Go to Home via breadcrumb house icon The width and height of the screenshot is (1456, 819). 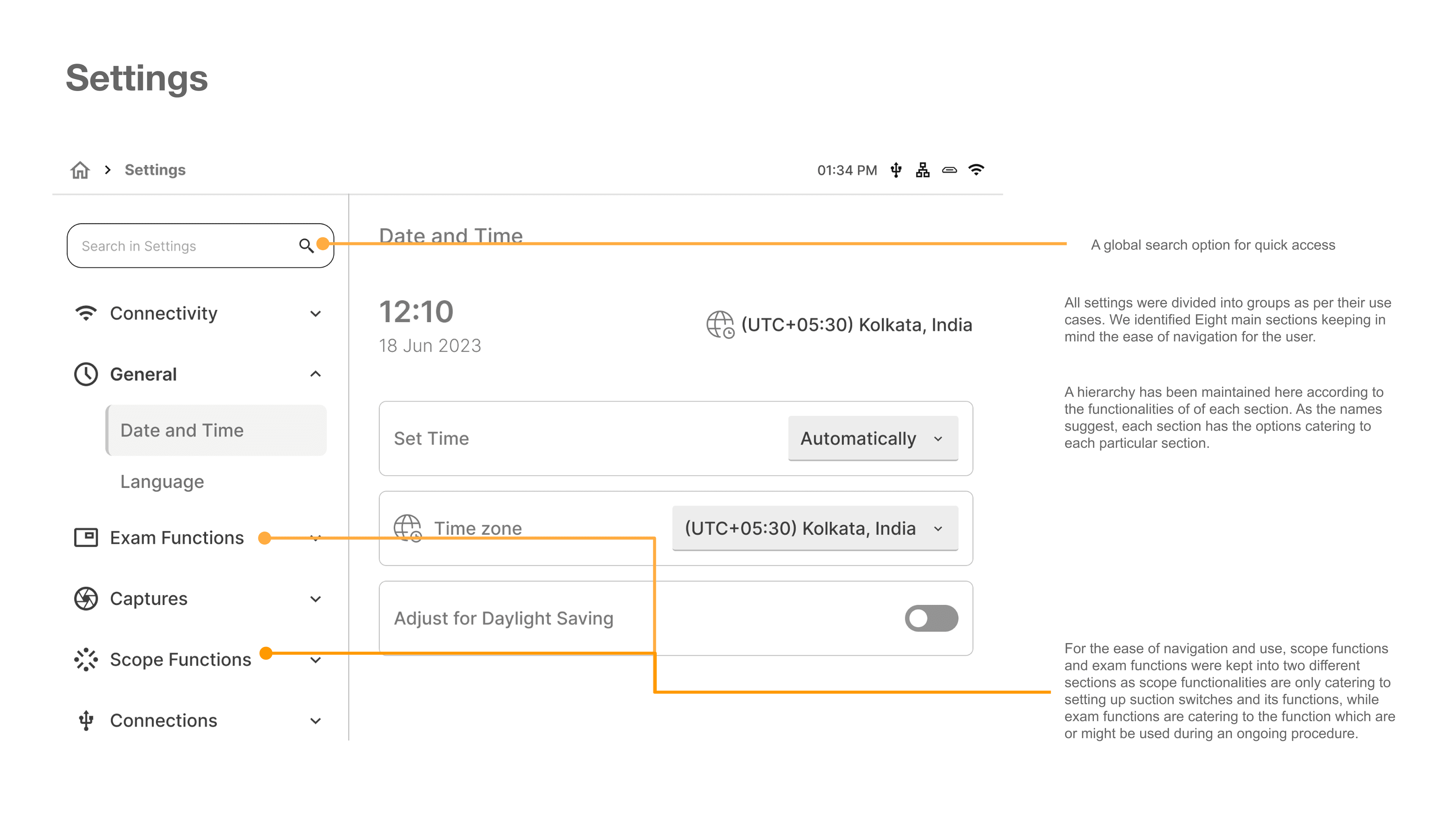pyautogui.click(x=80, y=169)
